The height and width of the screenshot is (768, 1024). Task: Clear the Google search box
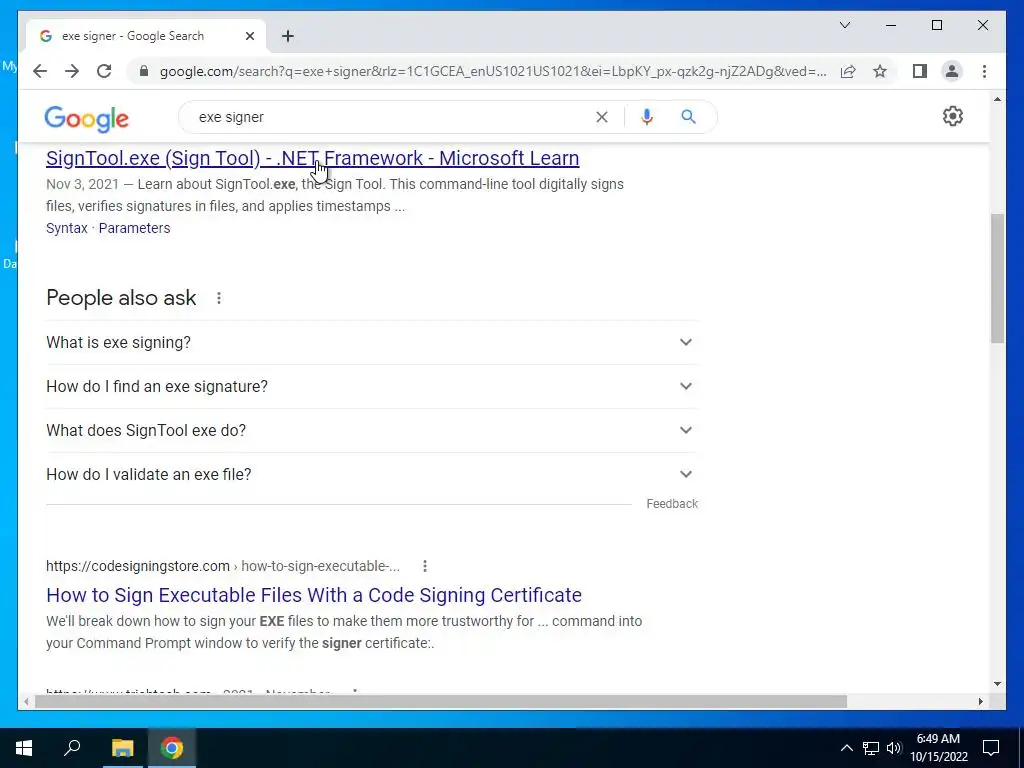[x=601, y=117]
